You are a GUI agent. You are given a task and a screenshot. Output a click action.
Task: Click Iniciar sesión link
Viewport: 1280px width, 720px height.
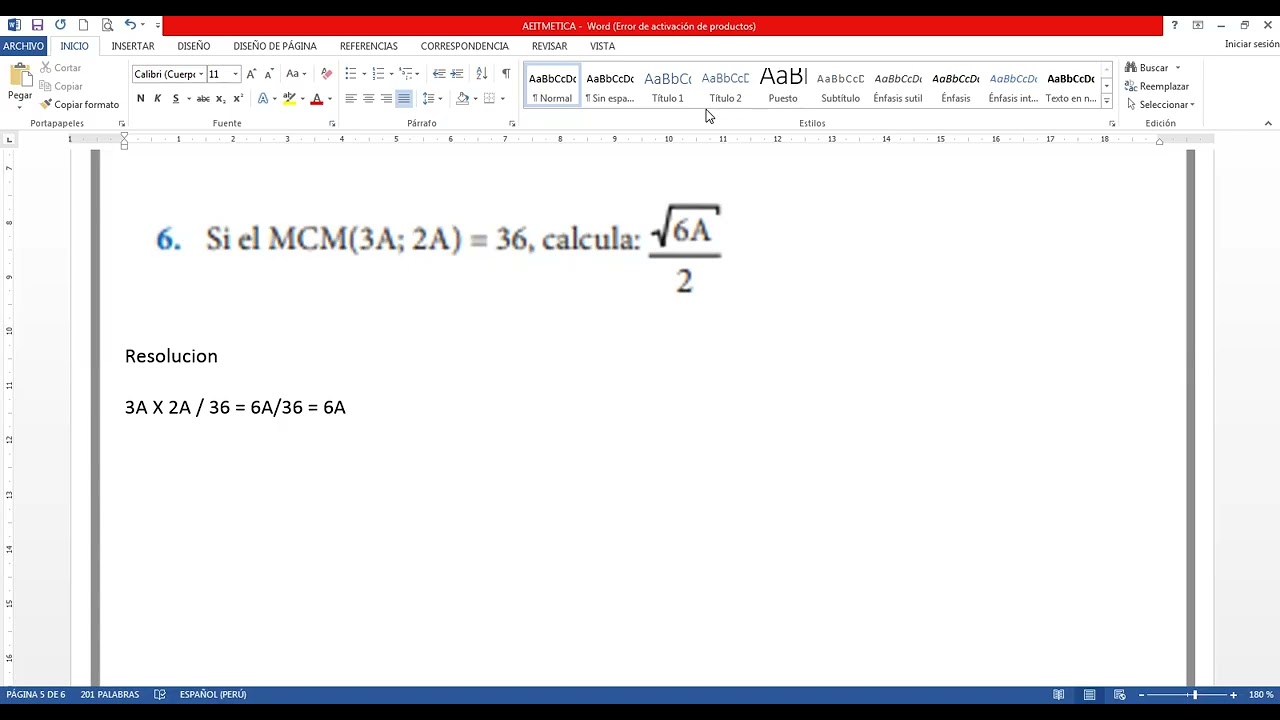coord(1251,44)
